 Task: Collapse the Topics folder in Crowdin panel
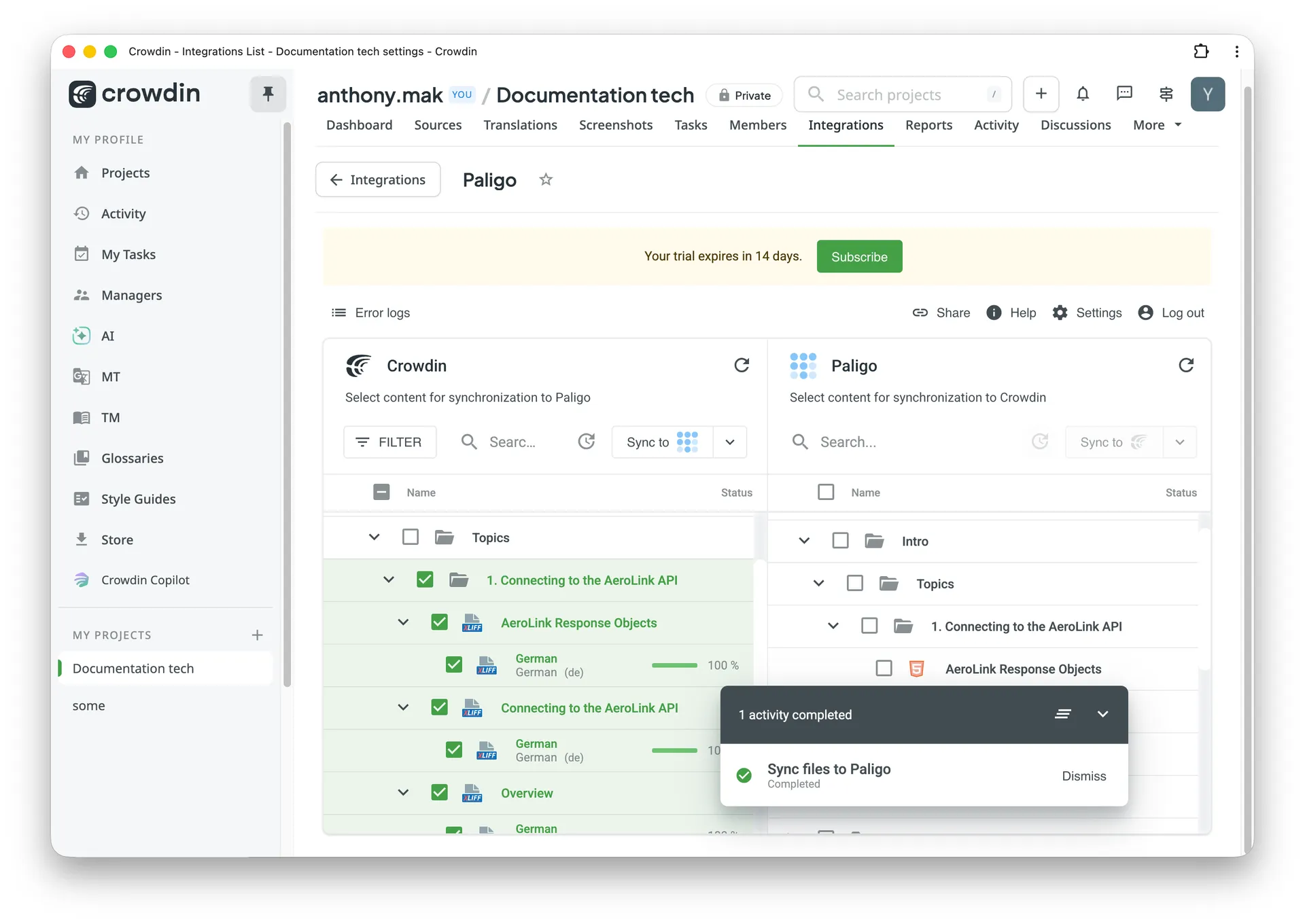point(375,537)
